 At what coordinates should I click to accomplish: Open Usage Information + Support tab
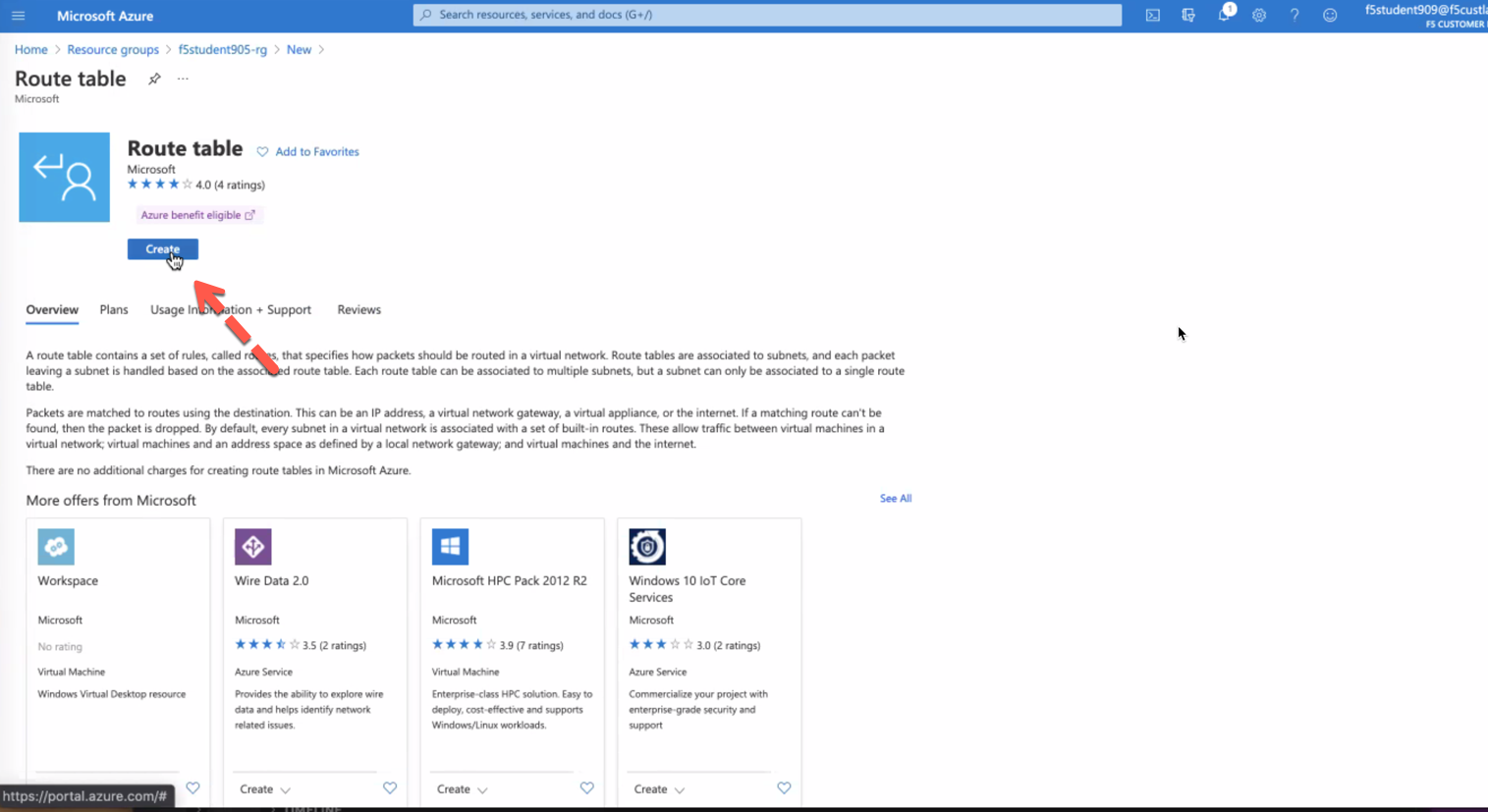pos(231,309)
